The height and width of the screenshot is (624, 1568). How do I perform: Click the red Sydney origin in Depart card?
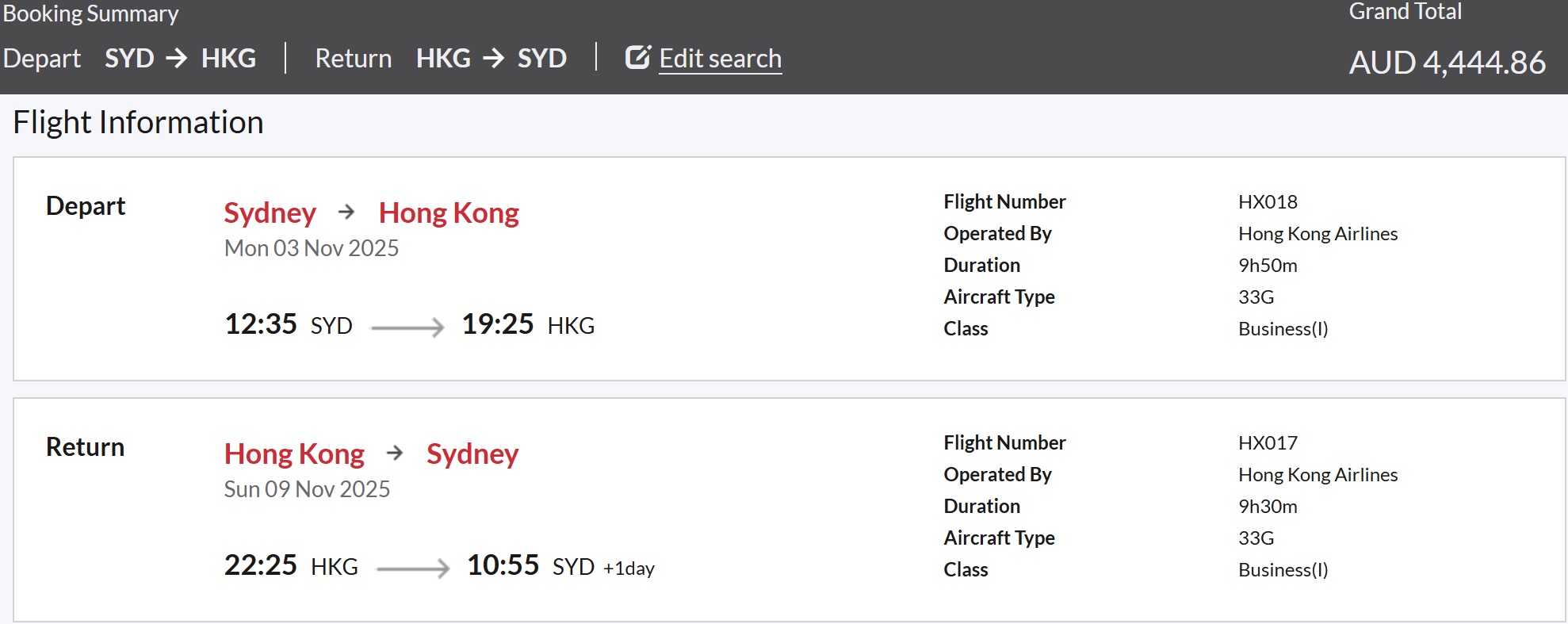pos(270,212)
